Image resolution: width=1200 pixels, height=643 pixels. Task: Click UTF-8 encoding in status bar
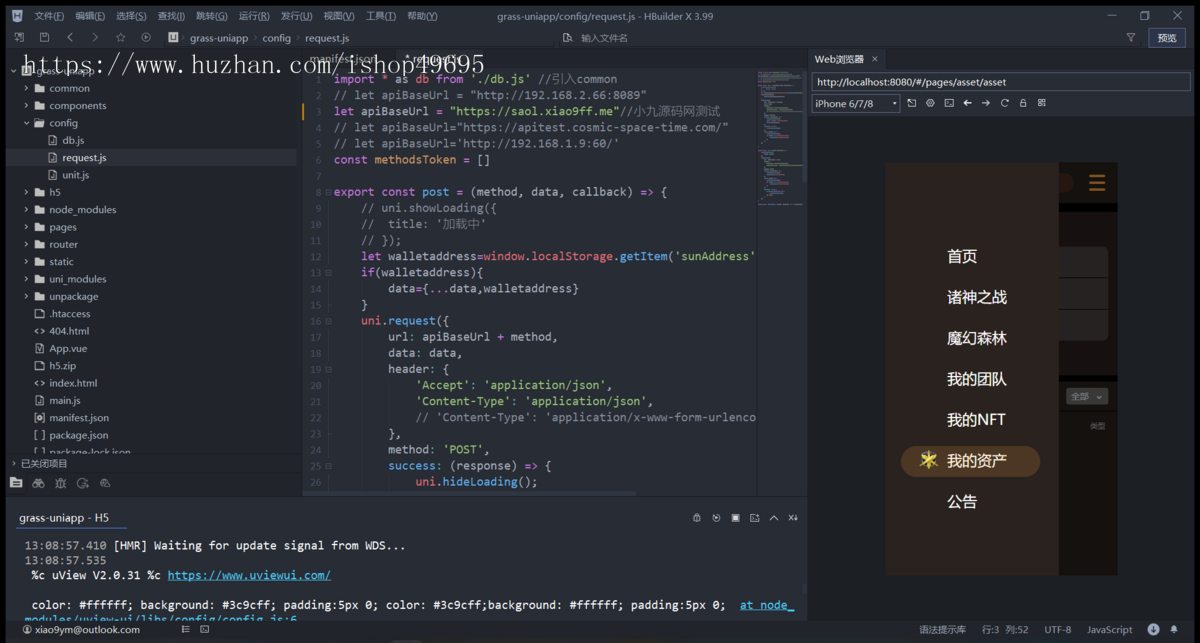point(1057,630)
